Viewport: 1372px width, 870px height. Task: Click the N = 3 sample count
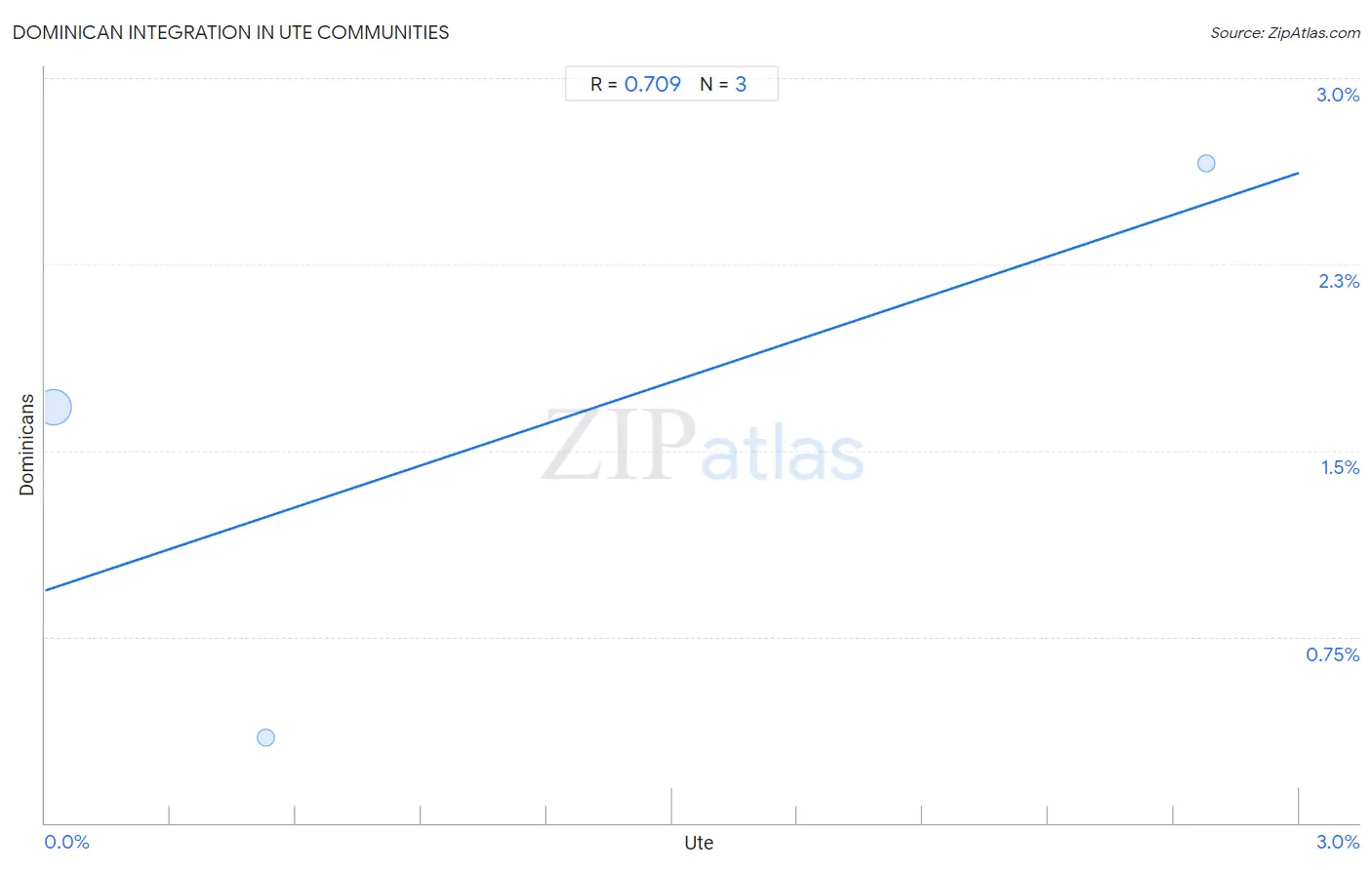[x=723, y=84]
